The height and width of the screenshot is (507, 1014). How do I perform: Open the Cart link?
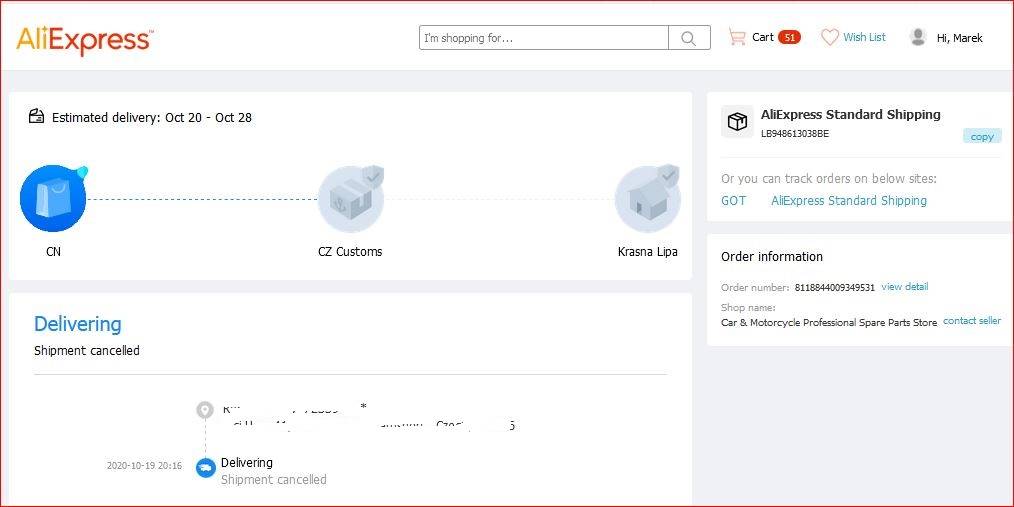pyautogui.click(x=762, y=37)
